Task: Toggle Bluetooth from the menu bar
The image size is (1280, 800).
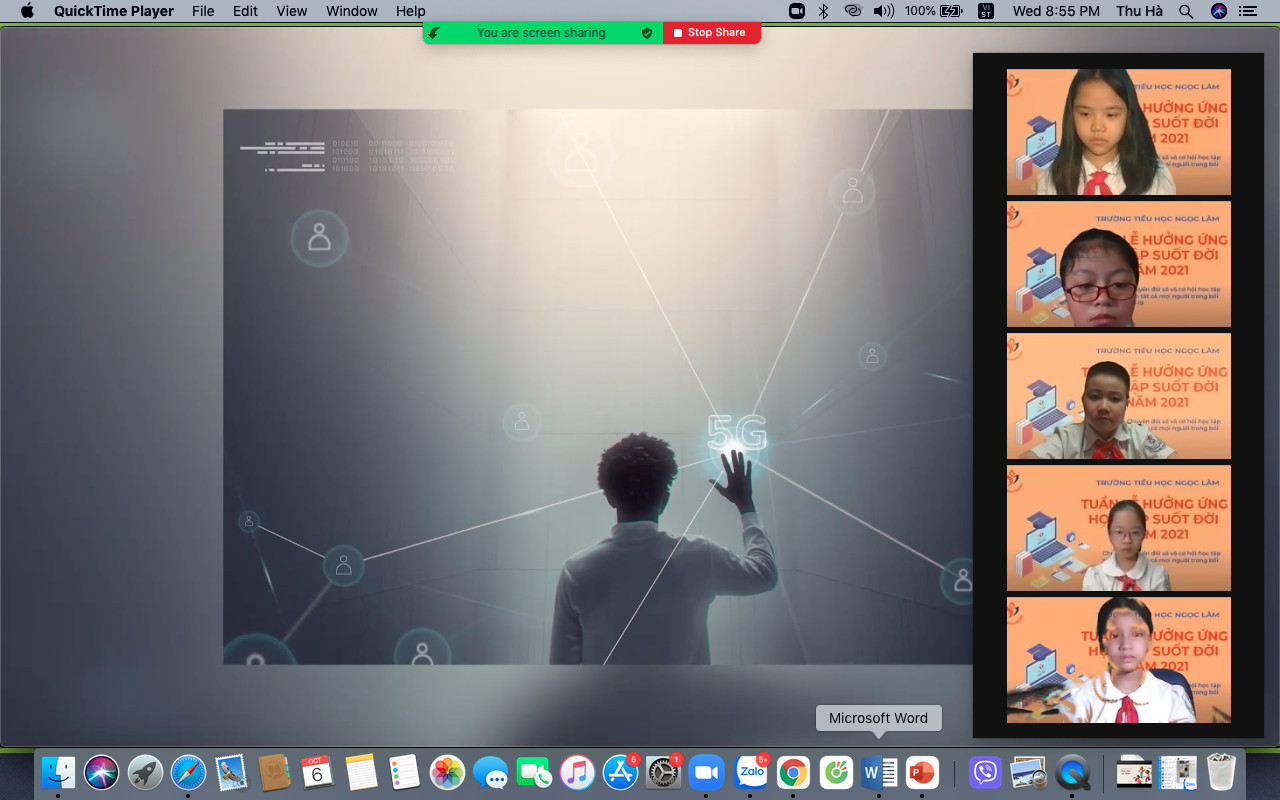Action: coord(824,11)
